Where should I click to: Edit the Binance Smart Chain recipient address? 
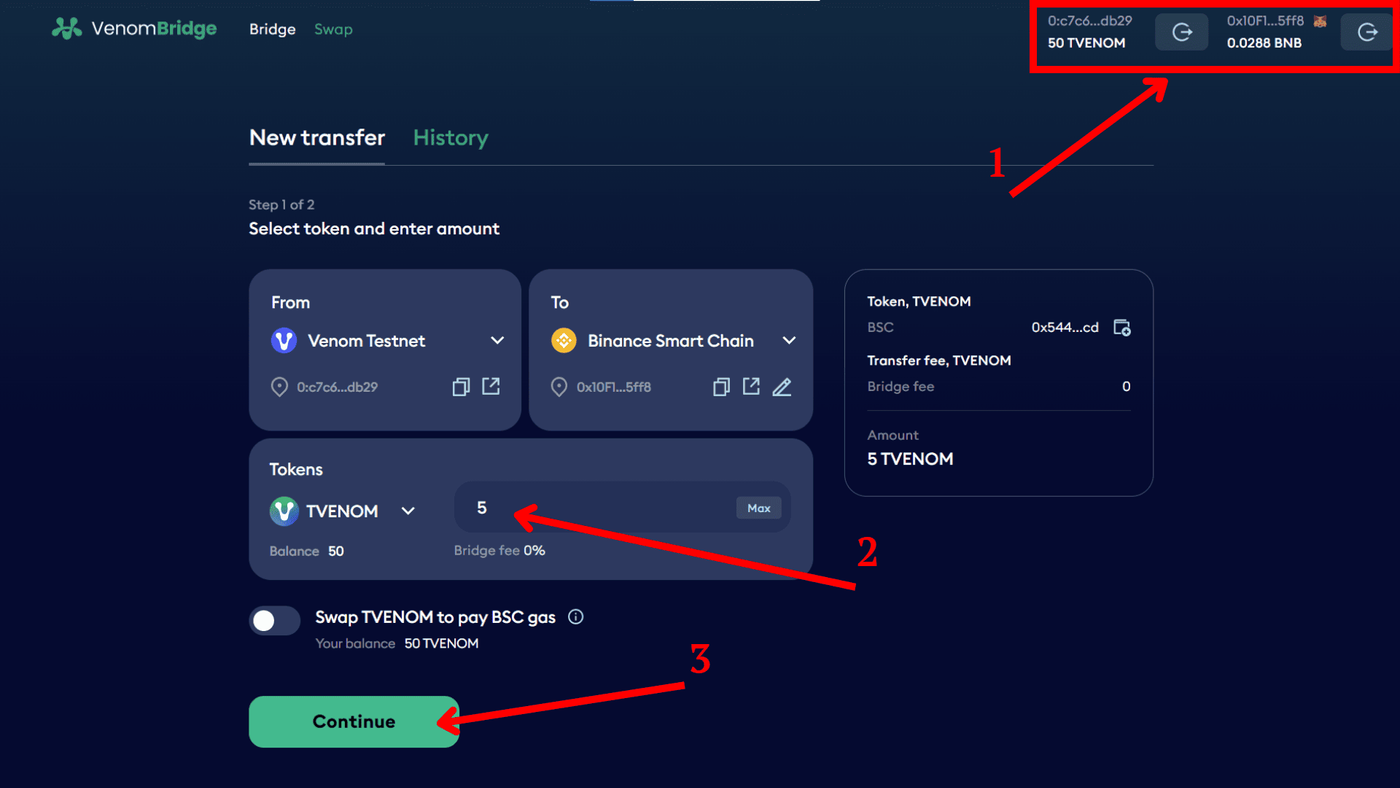(x=781, y=386)
